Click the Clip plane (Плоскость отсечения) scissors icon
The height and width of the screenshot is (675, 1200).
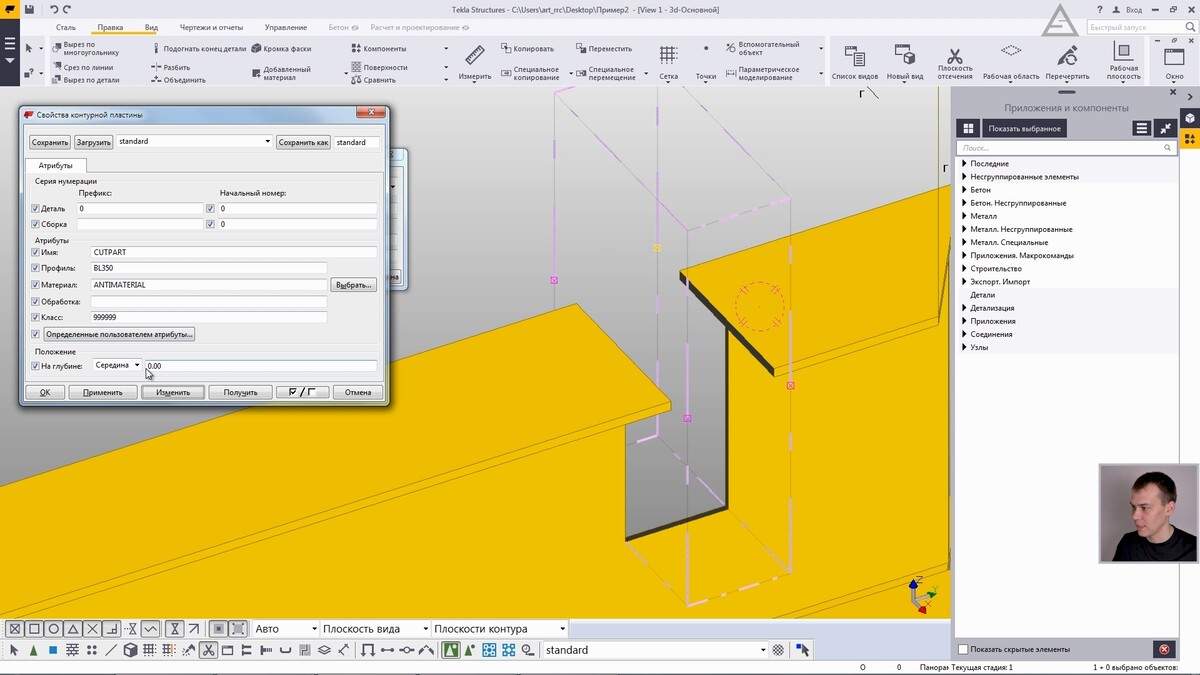tap(954, 56)
